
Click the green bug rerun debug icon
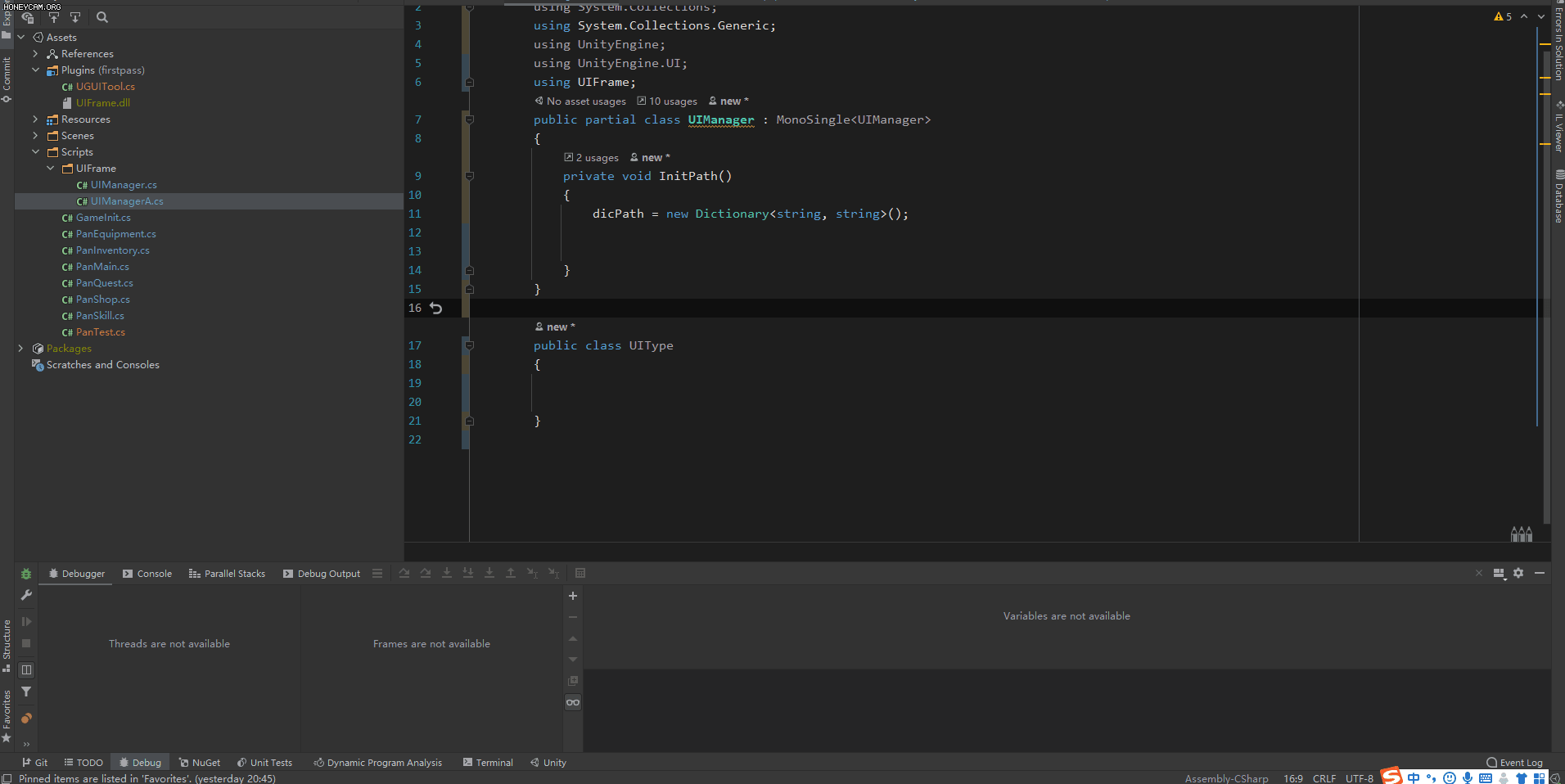click(x=26, y=574)
